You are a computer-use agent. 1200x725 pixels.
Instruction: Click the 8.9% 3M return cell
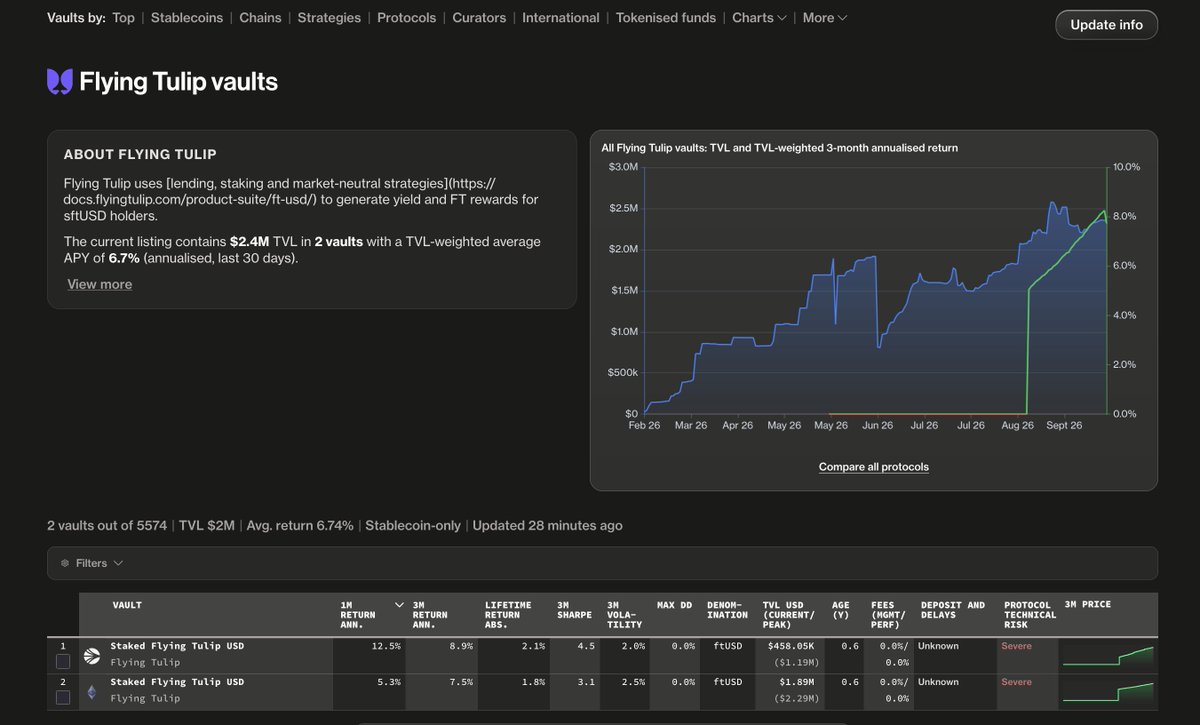462,646
